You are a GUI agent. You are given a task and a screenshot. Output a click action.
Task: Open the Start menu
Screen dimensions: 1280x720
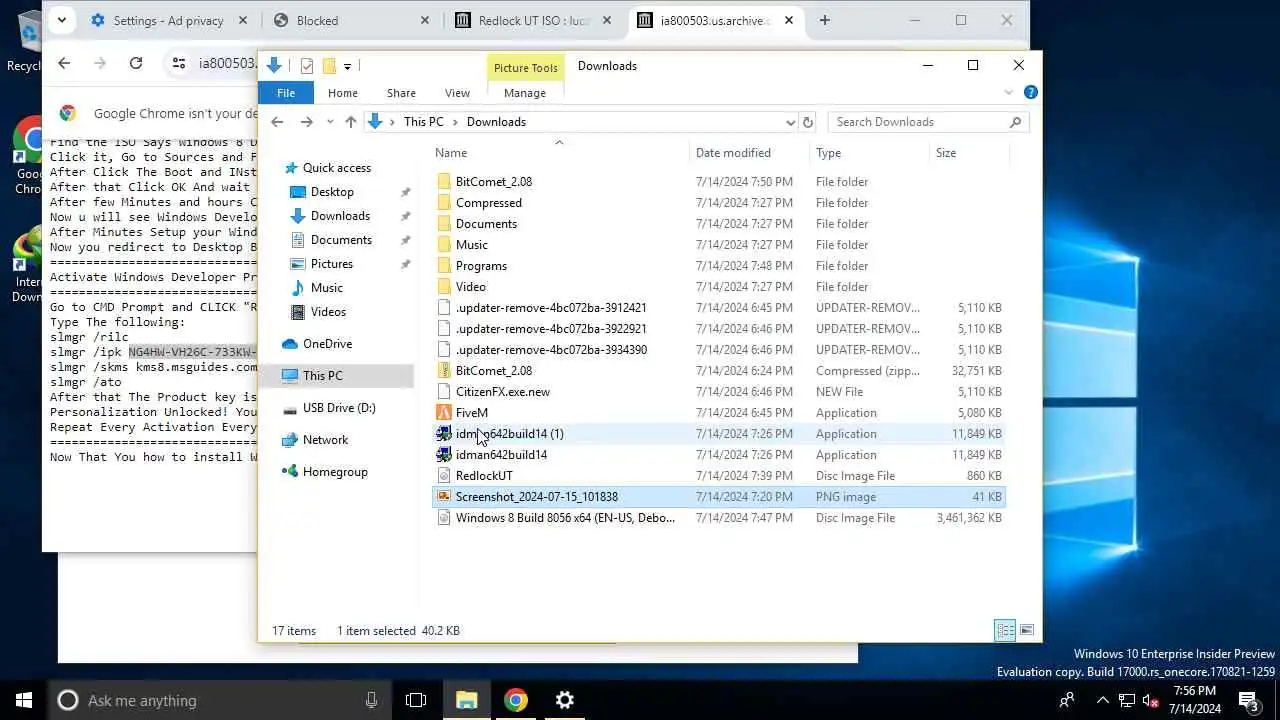24,700
